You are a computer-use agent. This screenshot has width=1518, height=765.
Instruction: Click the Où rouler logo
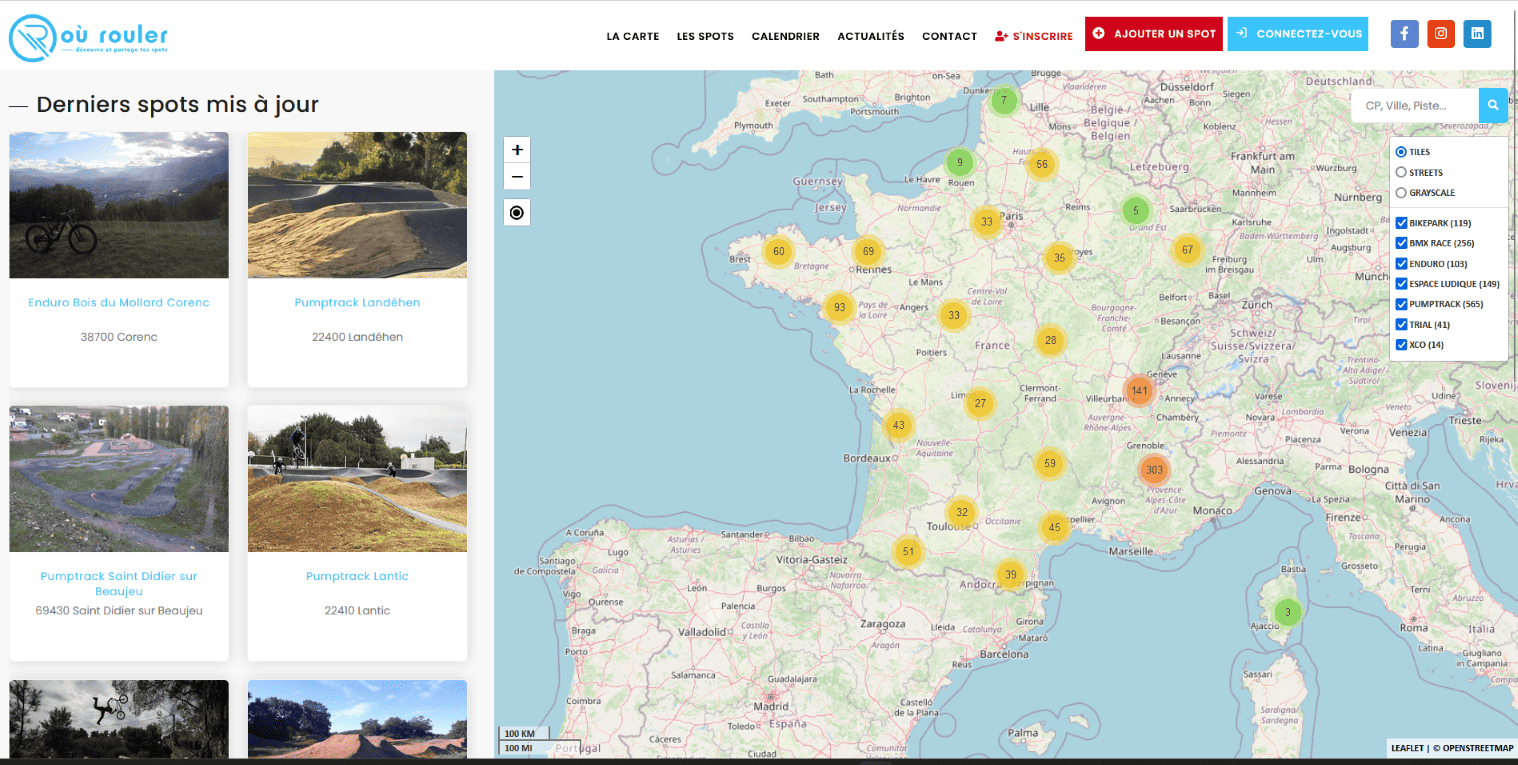[89, 38]
